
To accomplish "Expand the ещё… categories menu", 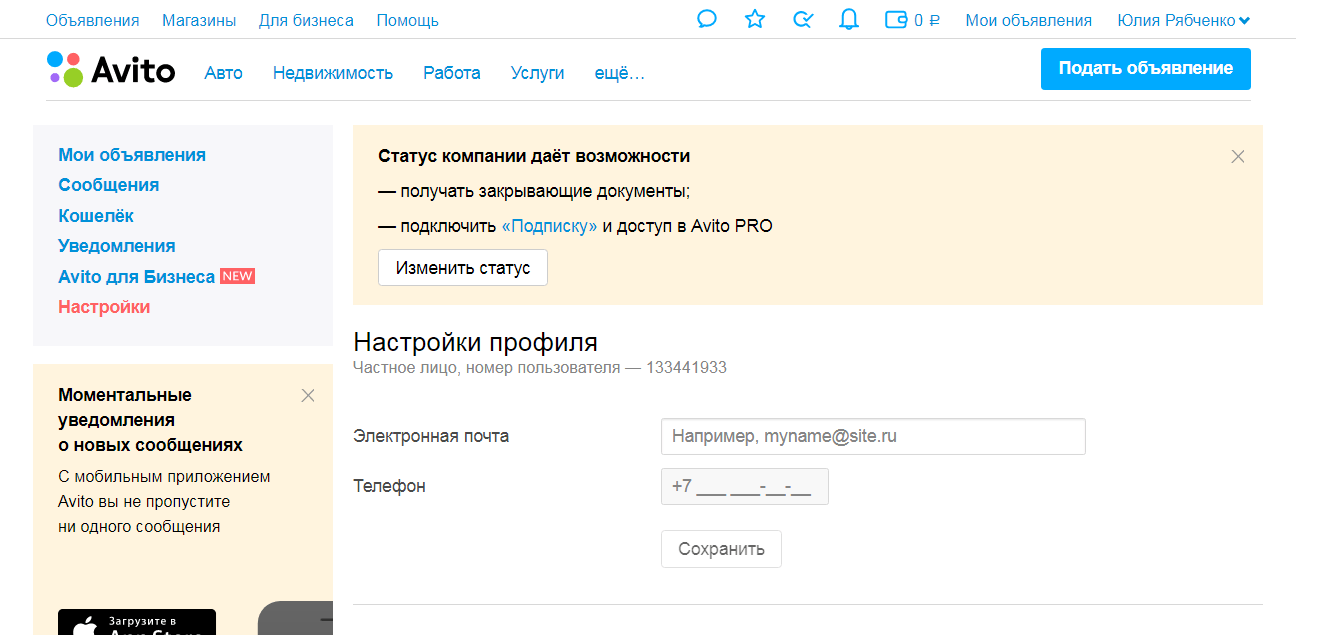I will [619, 73].
